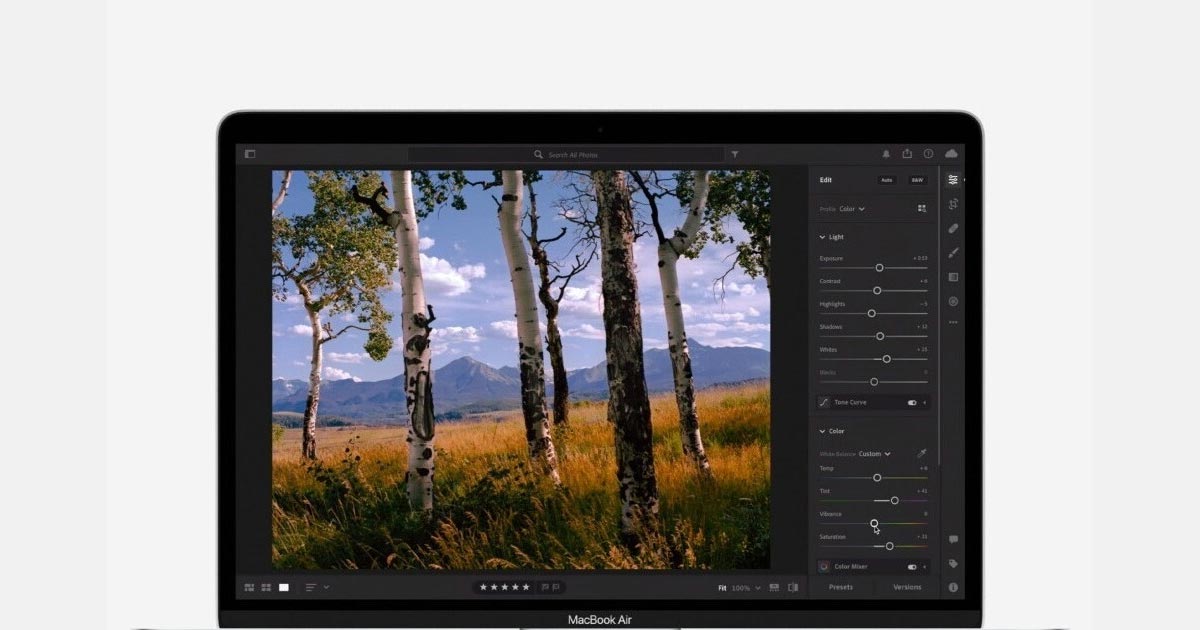The height and width of the screenshot is (630, 1200).
Task: Open the cloud sync status icon
Action: [x=951, y=154]
